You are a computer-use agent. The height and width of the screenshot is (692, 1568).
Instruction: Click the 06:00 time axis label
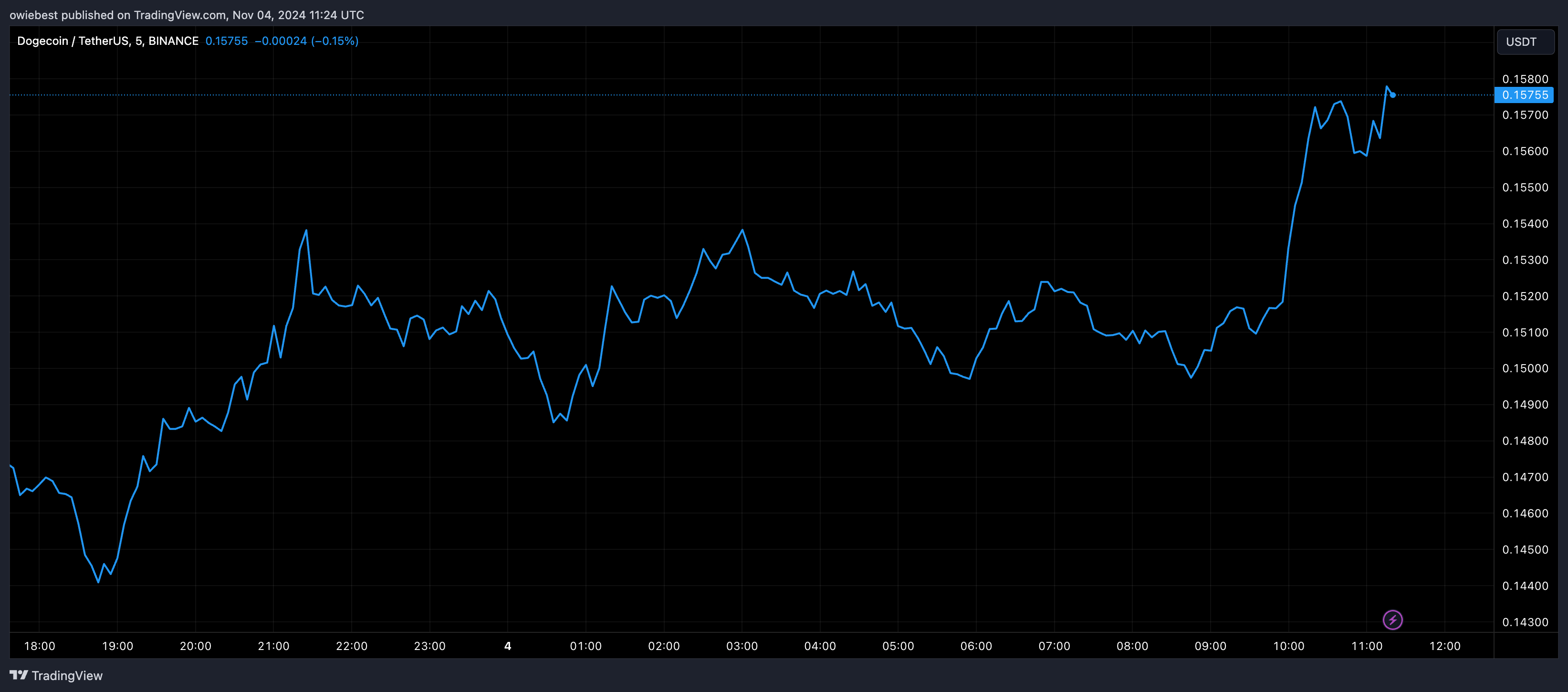coord(976,646)
